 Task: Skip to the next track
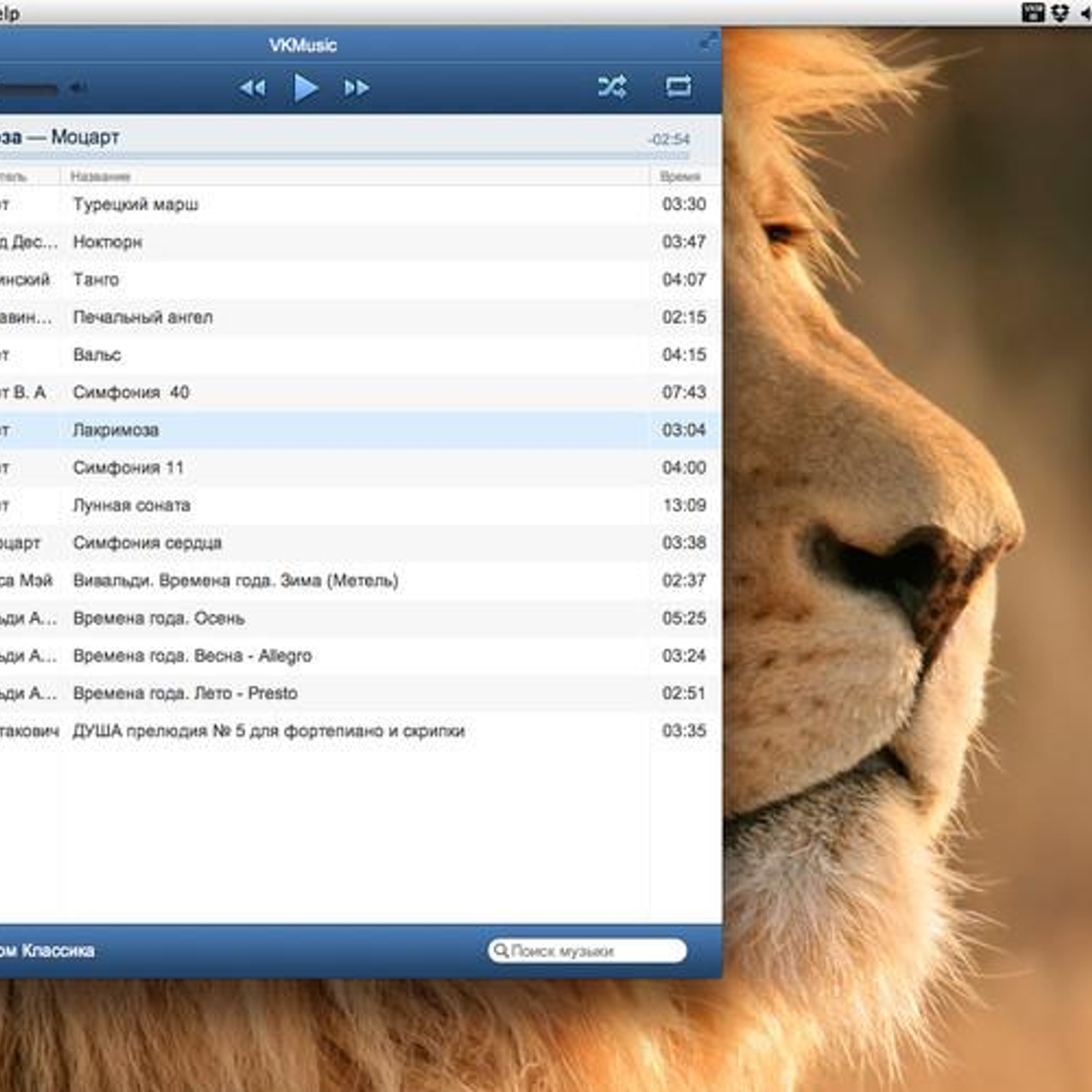356,88
